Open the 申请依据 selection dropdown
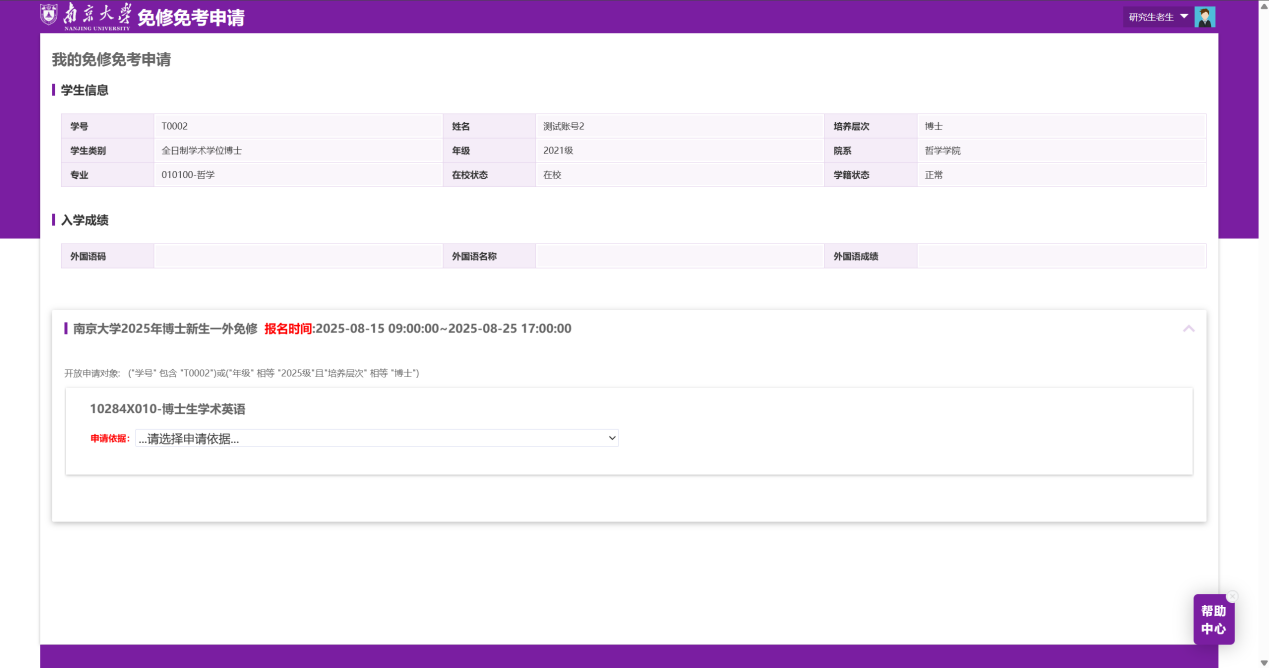Image resolution: width=1269 pixels, height=668 pixels. pos(377,438)
